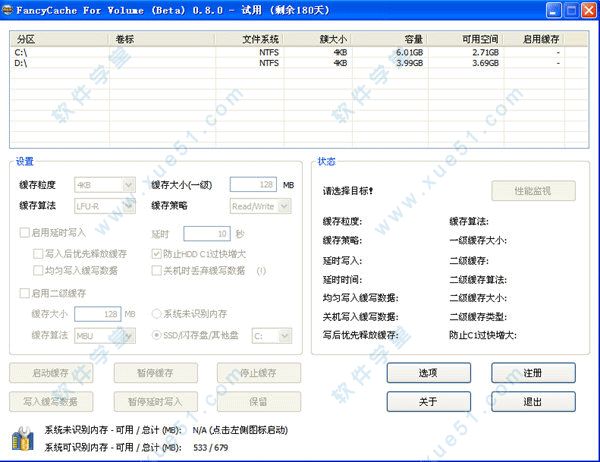Click the N/A (点击左侧图标启动) text
Screen dimensions: 600x462
(x=240, y=430)
